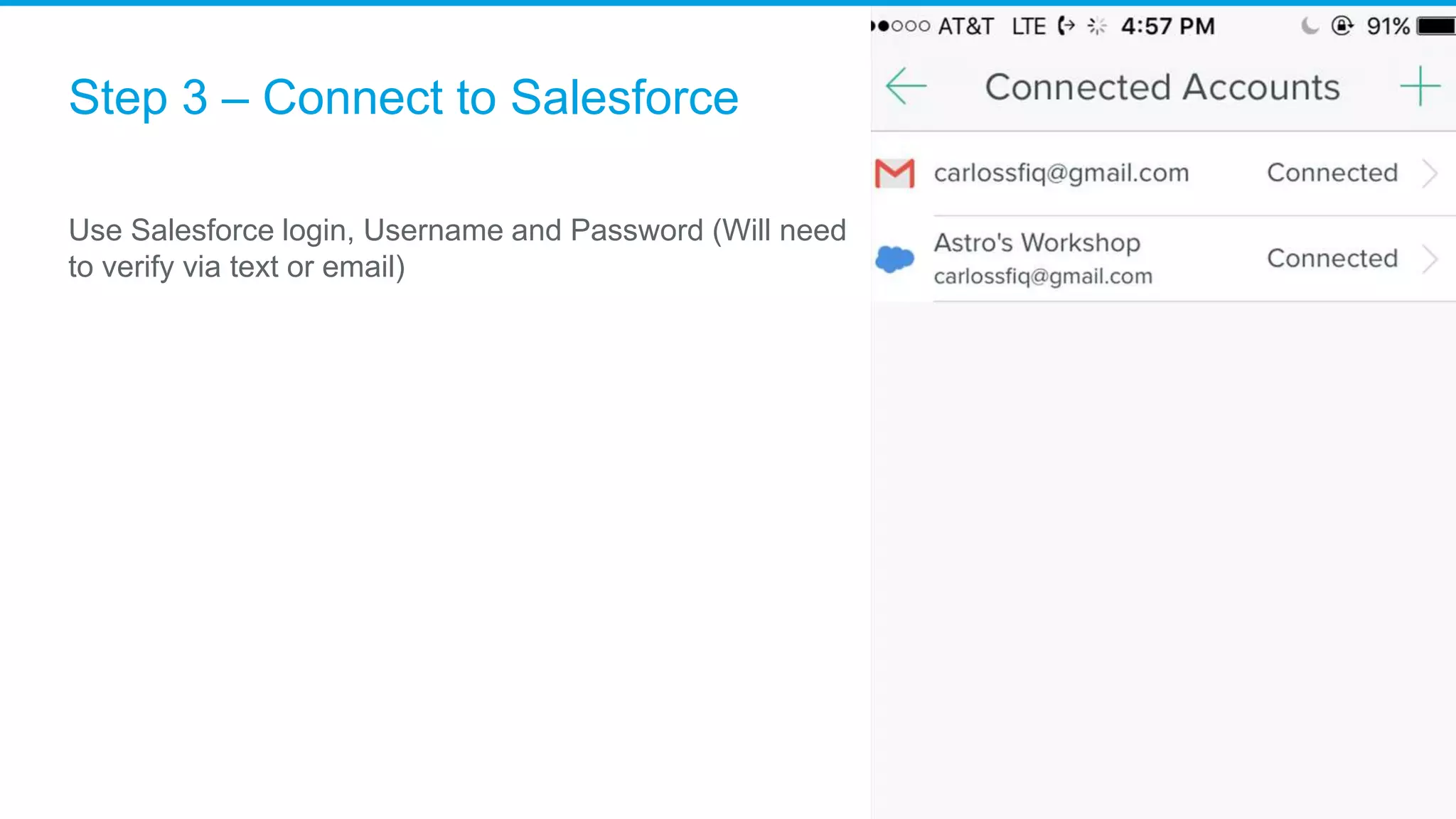The height and width of the screenshot is (819, 1456).
Task: Select the Gmail address in the first account row
Action: 1061,173
